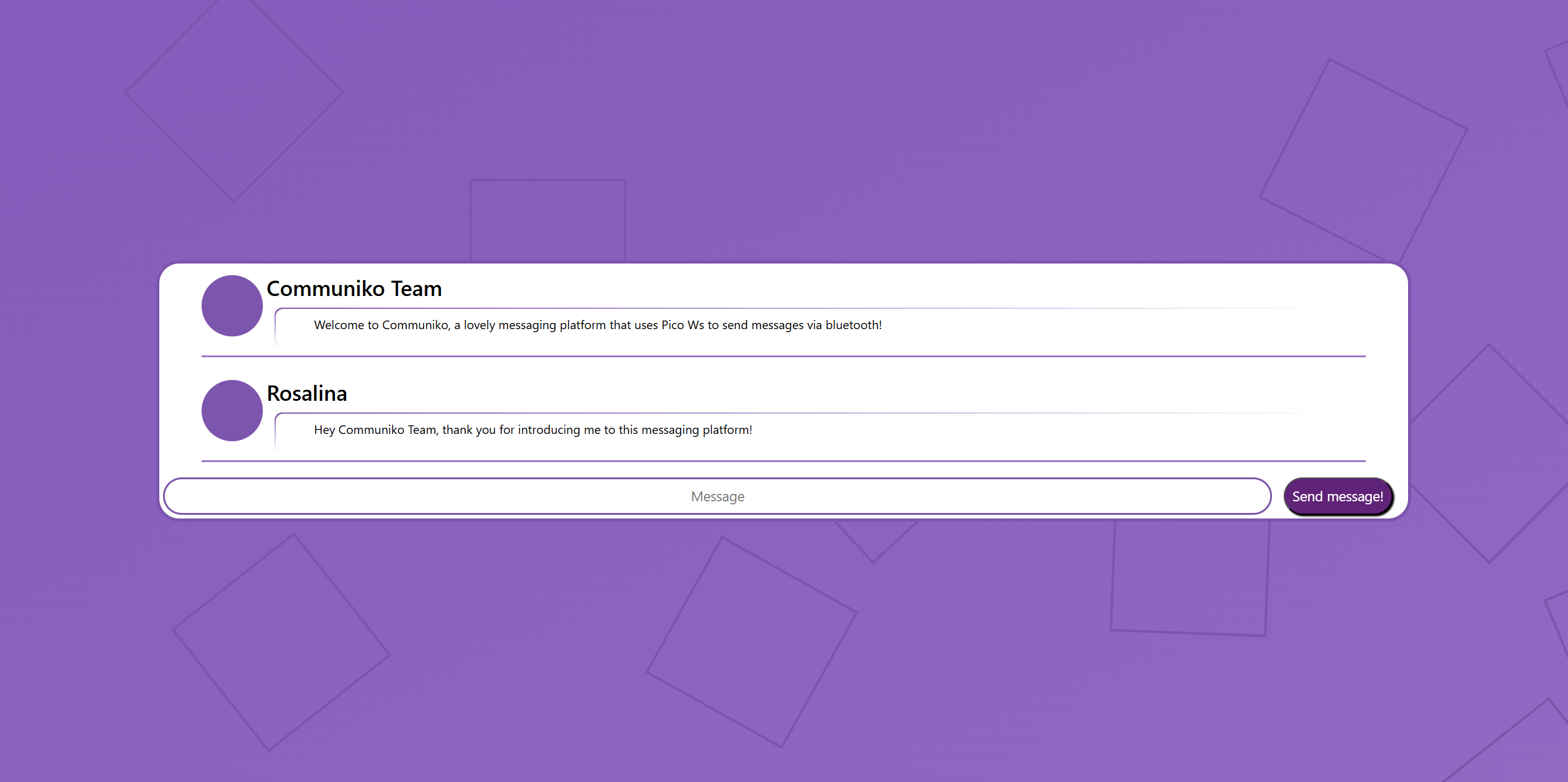Image resolution: width=1568 pixels, height=782 pixels.
Task: Click the divider line below the welcome message
Action: [783, 356]
